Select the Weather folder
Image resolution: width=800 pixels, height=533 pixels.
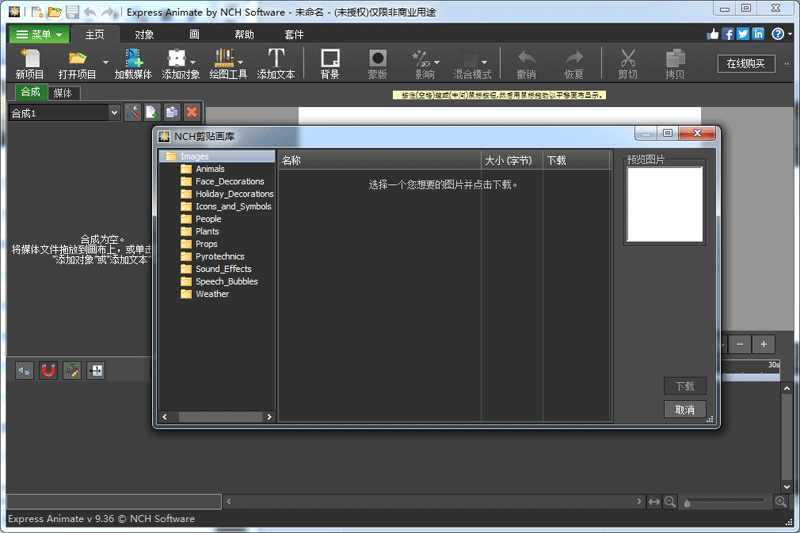(212, 294)
